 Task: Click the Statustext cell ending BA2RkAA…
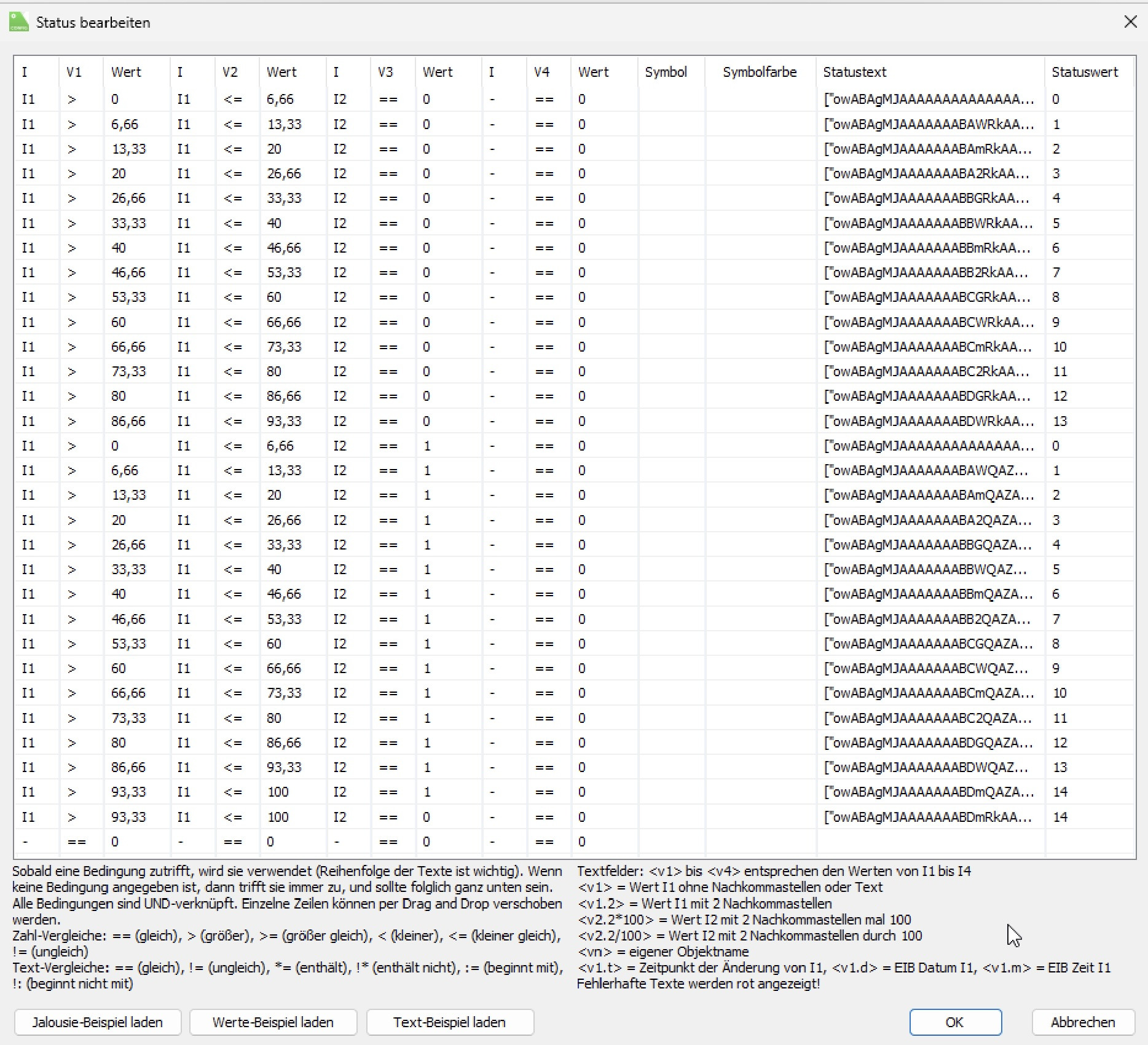pos(930,173)
